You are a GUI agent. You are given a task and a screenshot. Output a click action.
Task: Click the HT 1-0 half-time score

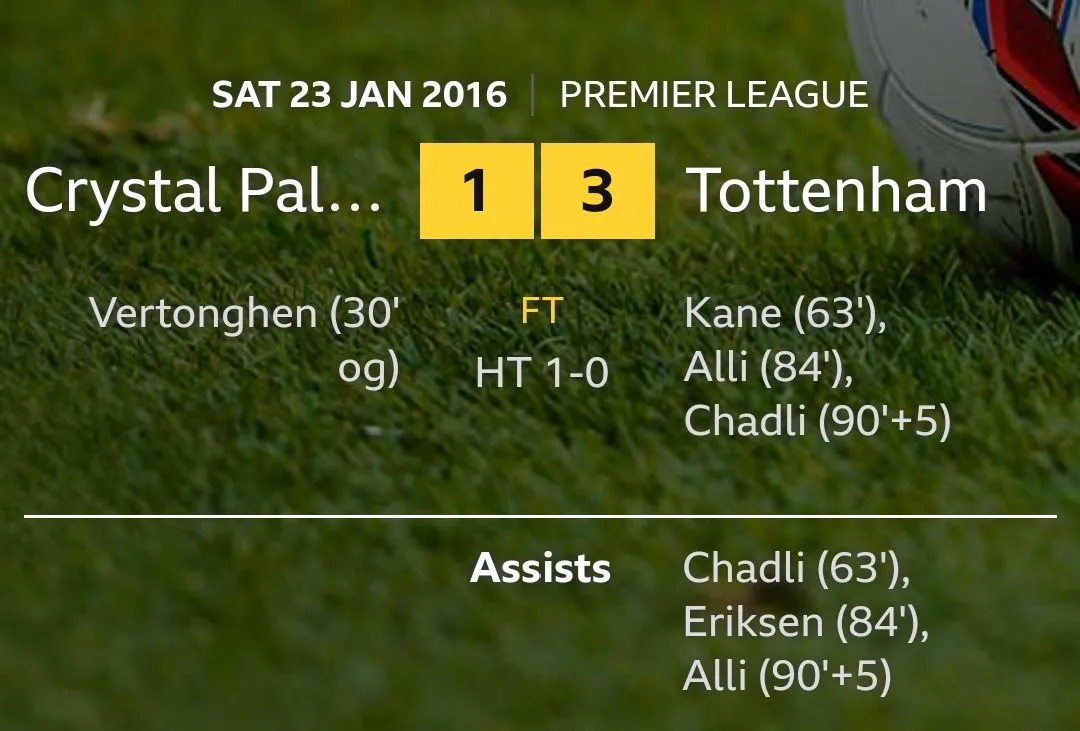(x=542, y=373)
